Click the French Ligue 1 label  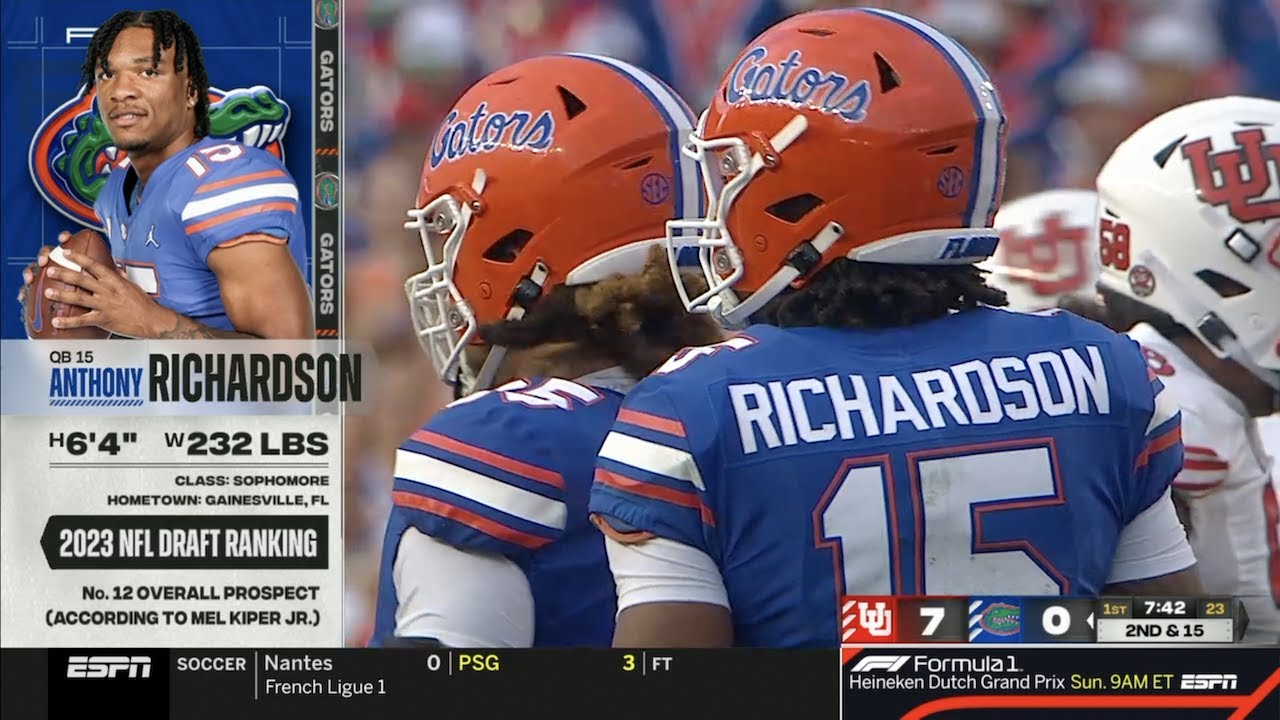coord(325,688)
